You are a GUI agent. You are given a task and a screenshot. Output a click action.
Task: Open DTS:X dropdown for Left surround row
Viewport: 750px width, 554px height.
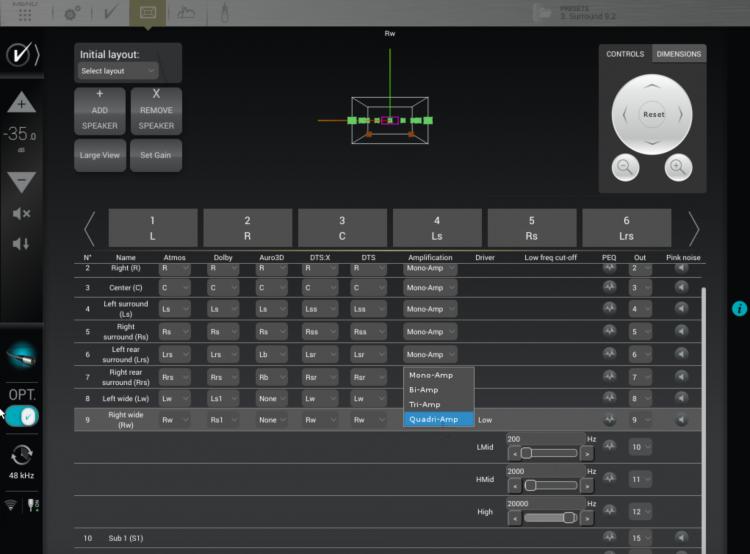point(320,309)
